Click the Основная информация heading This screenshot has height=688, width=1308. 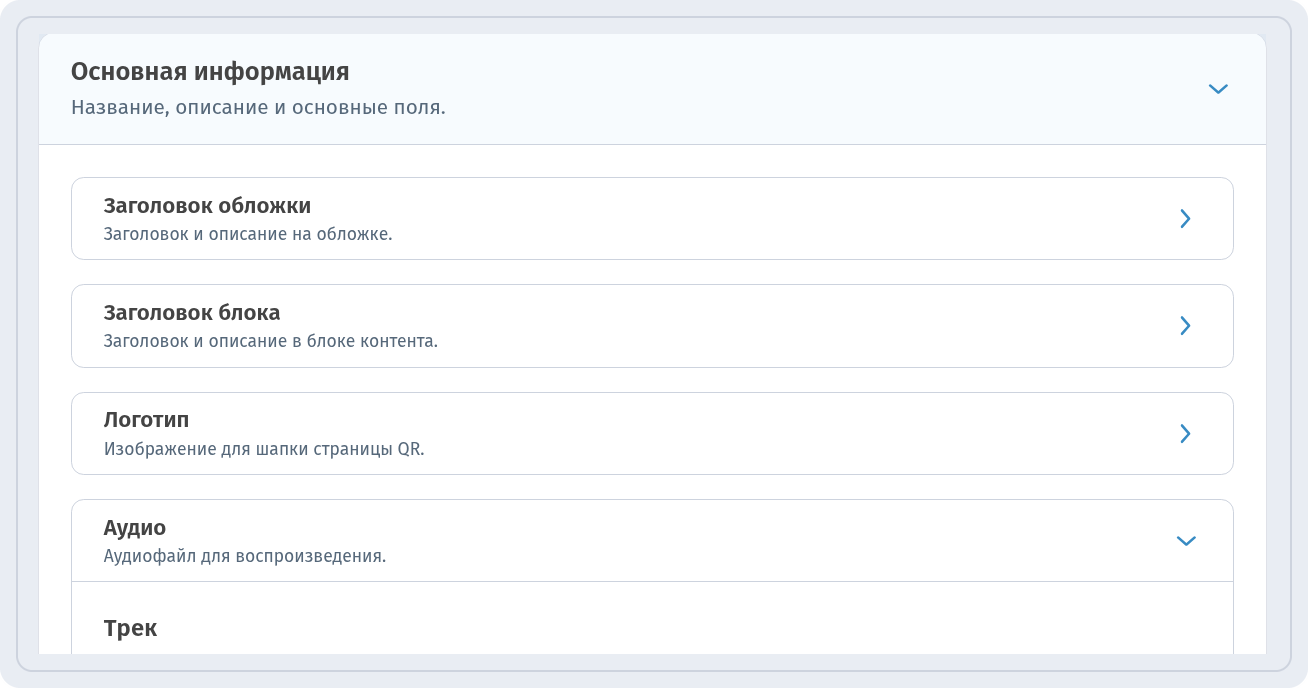click(x=210, y=72)
